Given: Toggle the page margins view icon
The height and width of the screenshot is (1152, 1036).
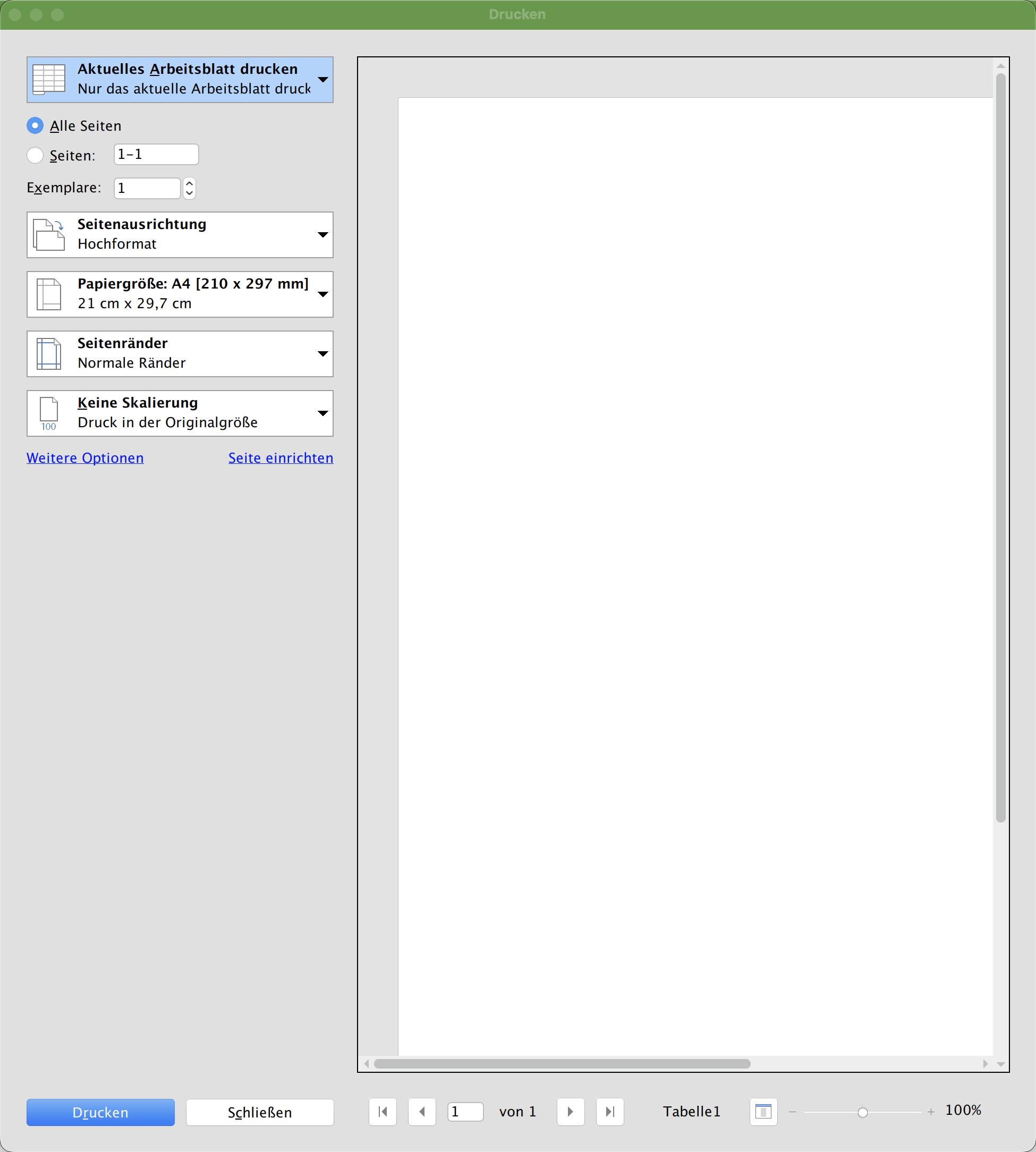Looking at the screenshot, I should [763, 1112].
